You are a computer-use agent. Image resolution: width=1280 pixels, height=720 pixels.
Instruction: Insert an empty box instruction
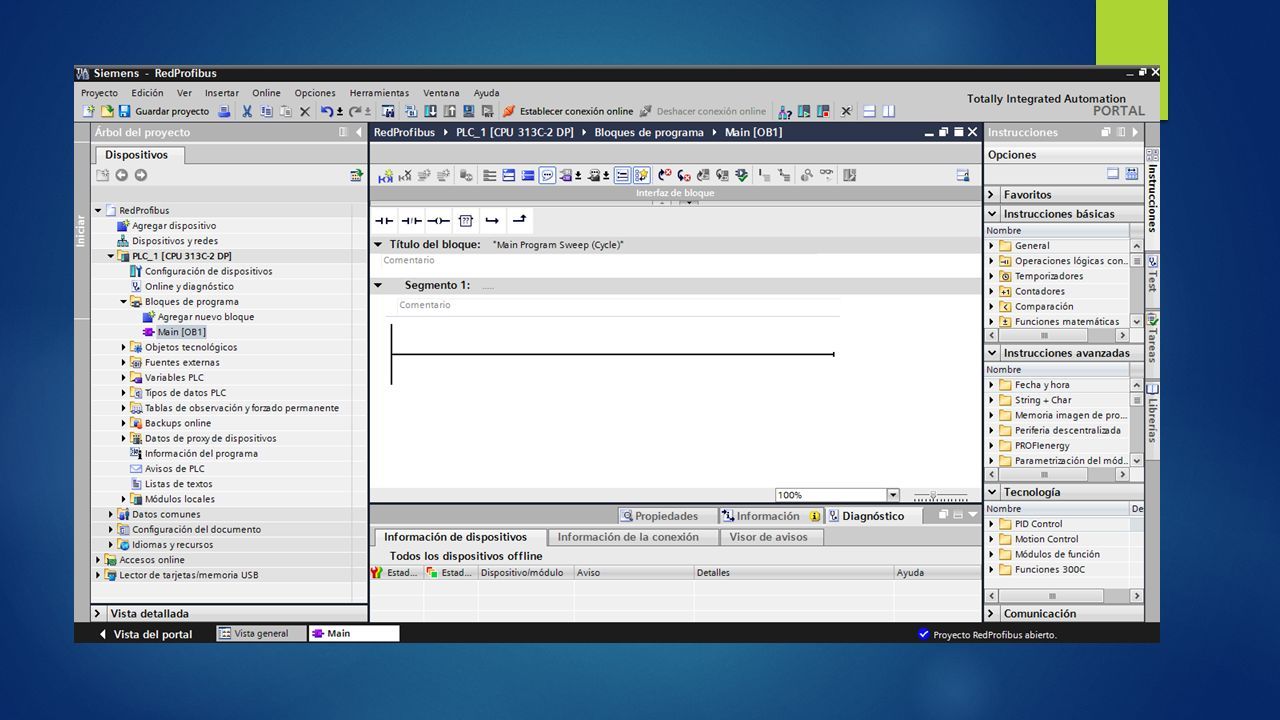(x=465, y=221)
